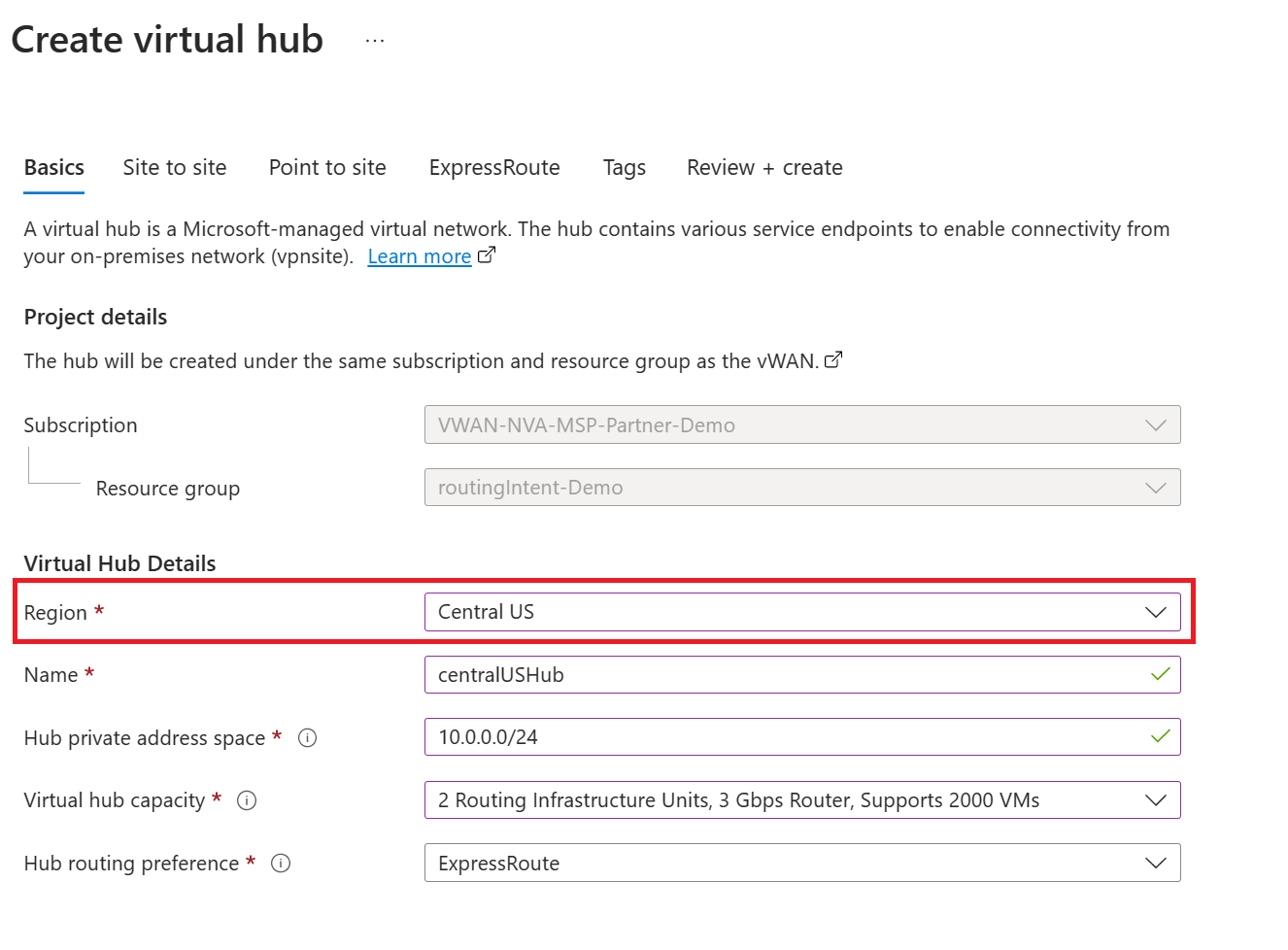Click the Resource group routingIntent-Demo dropdown
Viewport: 1288px width, 950px height.
coord(801,488)
